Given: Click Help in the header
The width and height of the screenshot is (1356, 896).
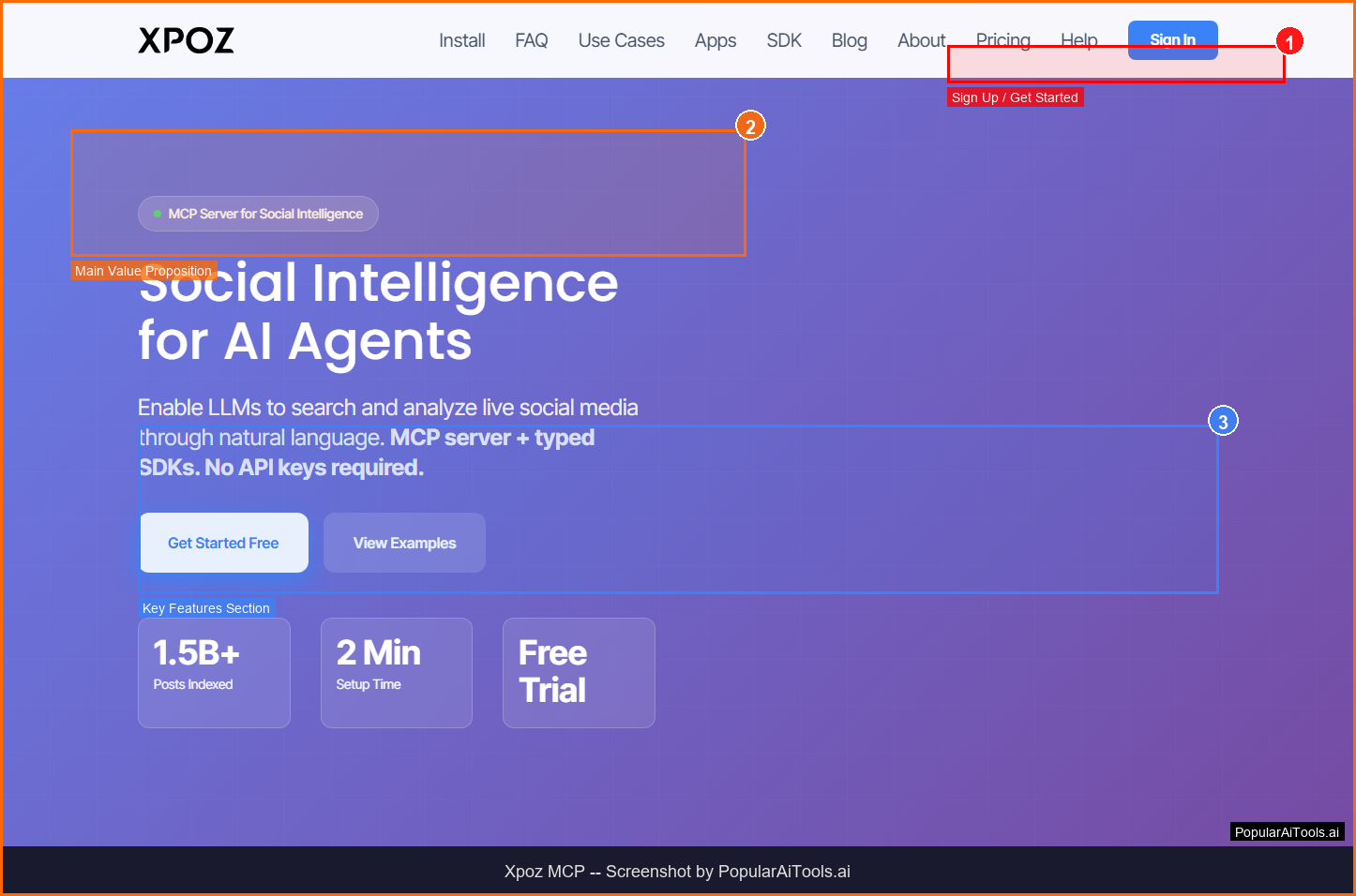Looking at the screenshot, I should pyautogui.click(x=1078, y=39).
